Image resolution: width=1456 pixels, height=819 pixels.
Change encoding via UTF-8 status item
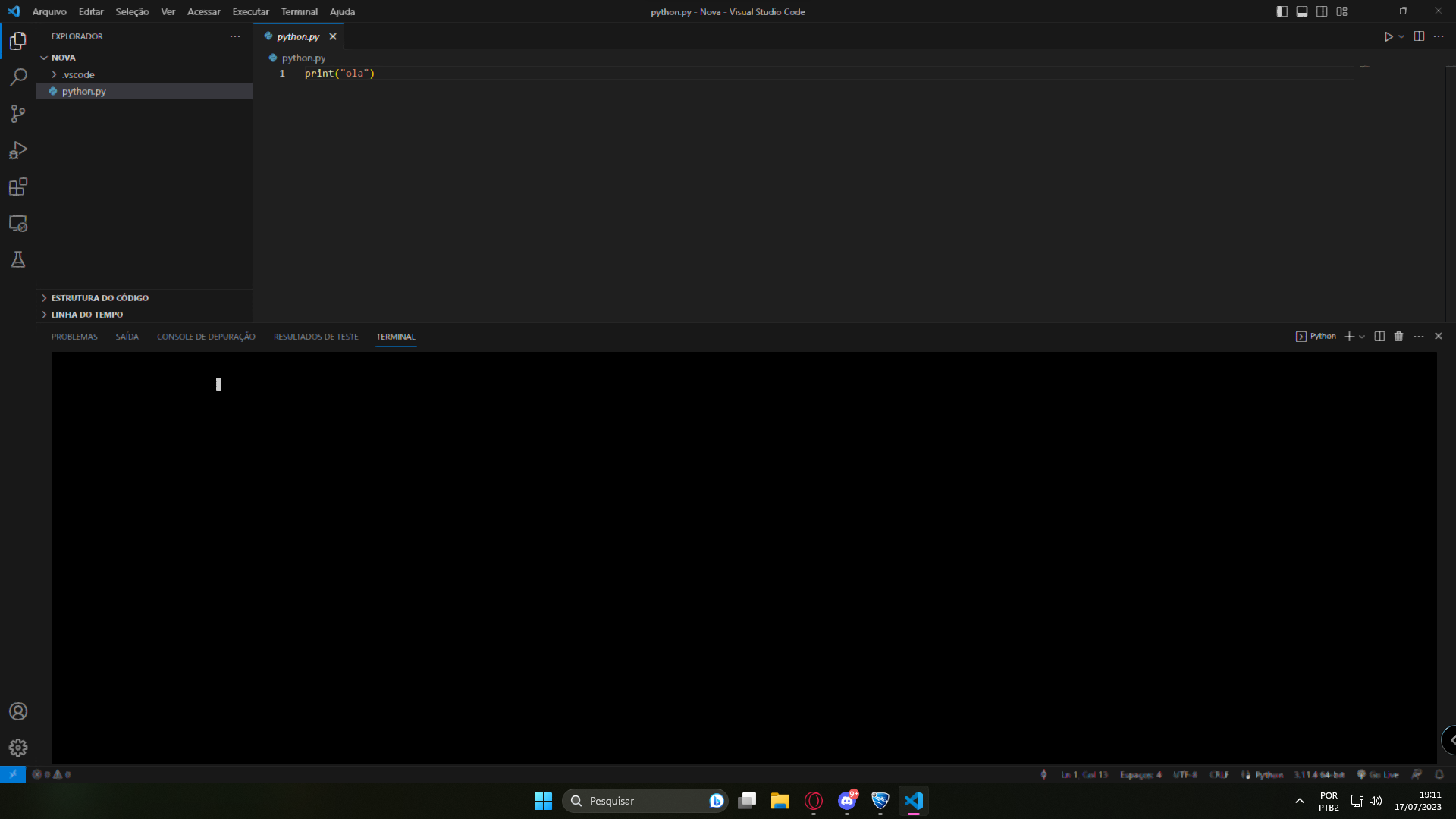point(1185,774)
